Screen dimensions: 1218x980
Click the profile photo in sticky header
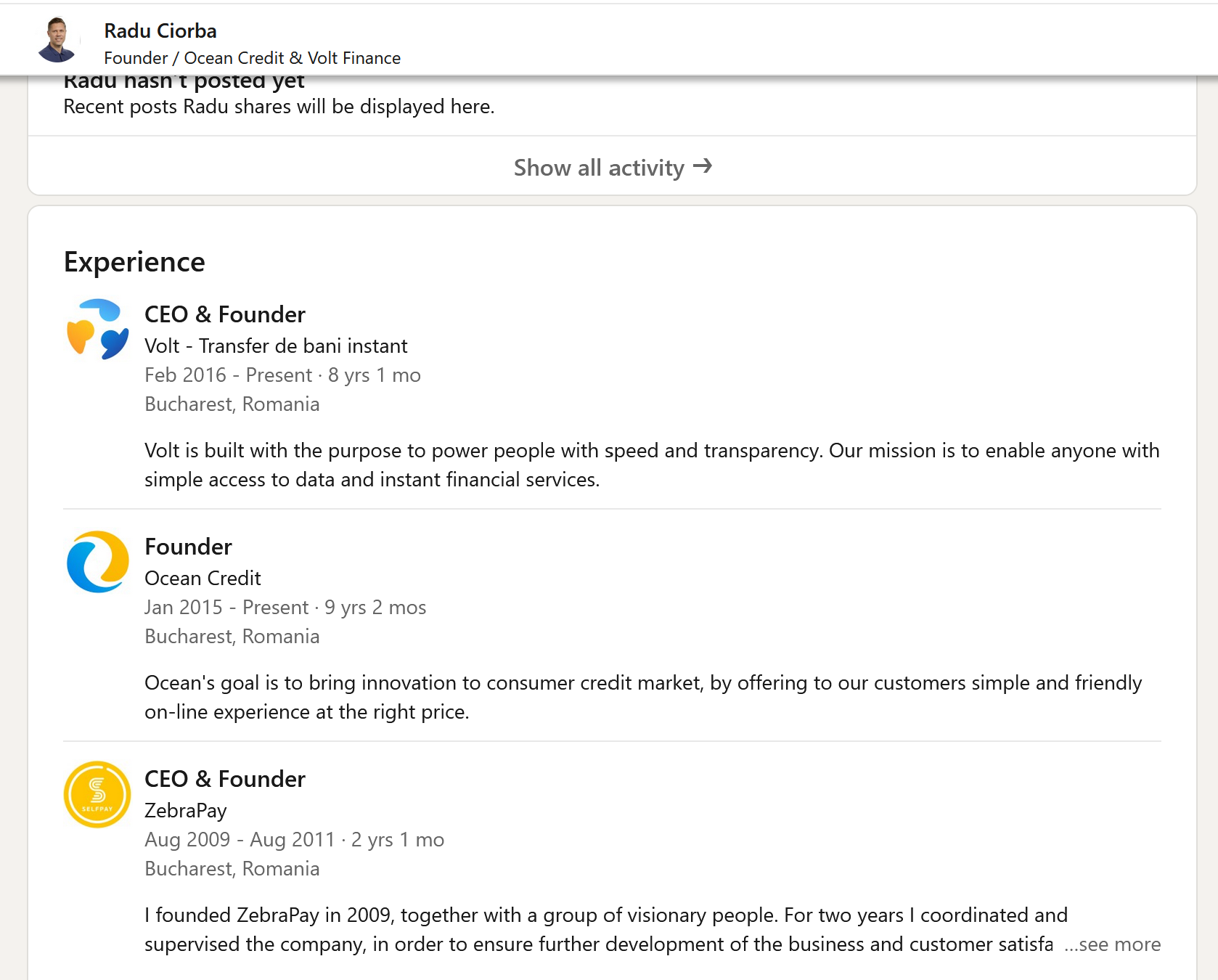(x=57, y=40)
